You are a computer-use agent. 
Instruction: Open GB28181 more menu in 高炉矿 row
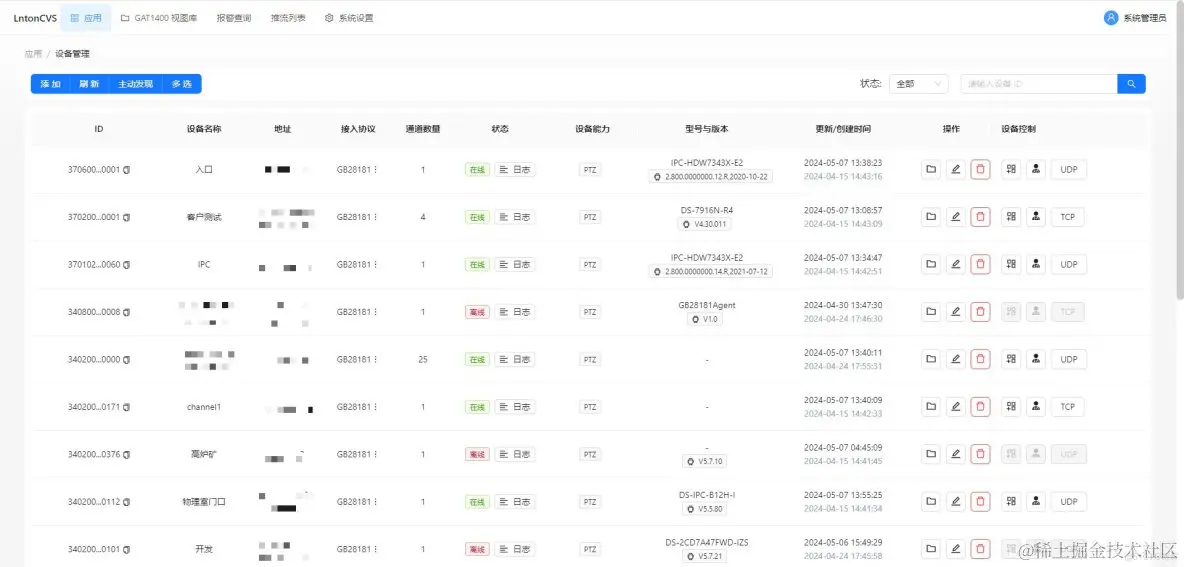point(375,455)
